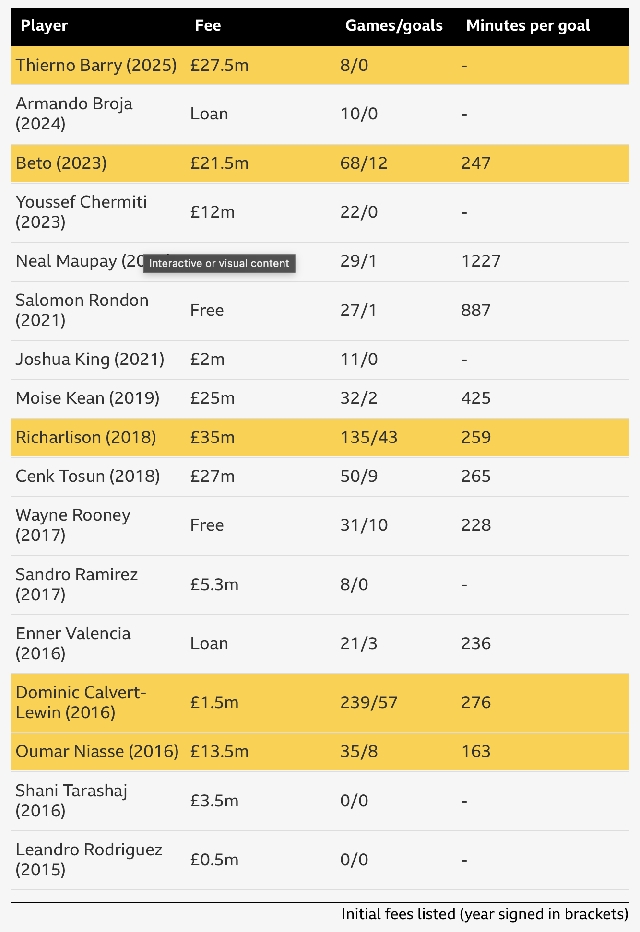The image size is (640, 932).
Task: Click the Minutes per goal header
Action: point(528,25)
